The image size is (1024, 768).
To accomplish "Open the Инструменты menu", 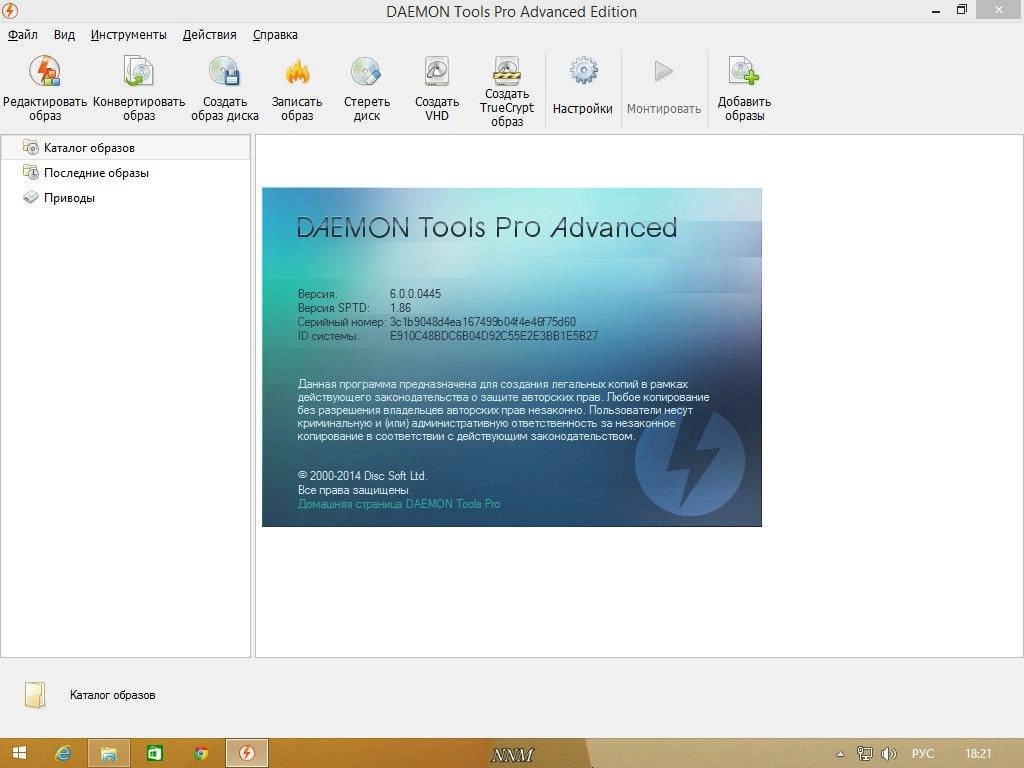I will coord(129,35).
